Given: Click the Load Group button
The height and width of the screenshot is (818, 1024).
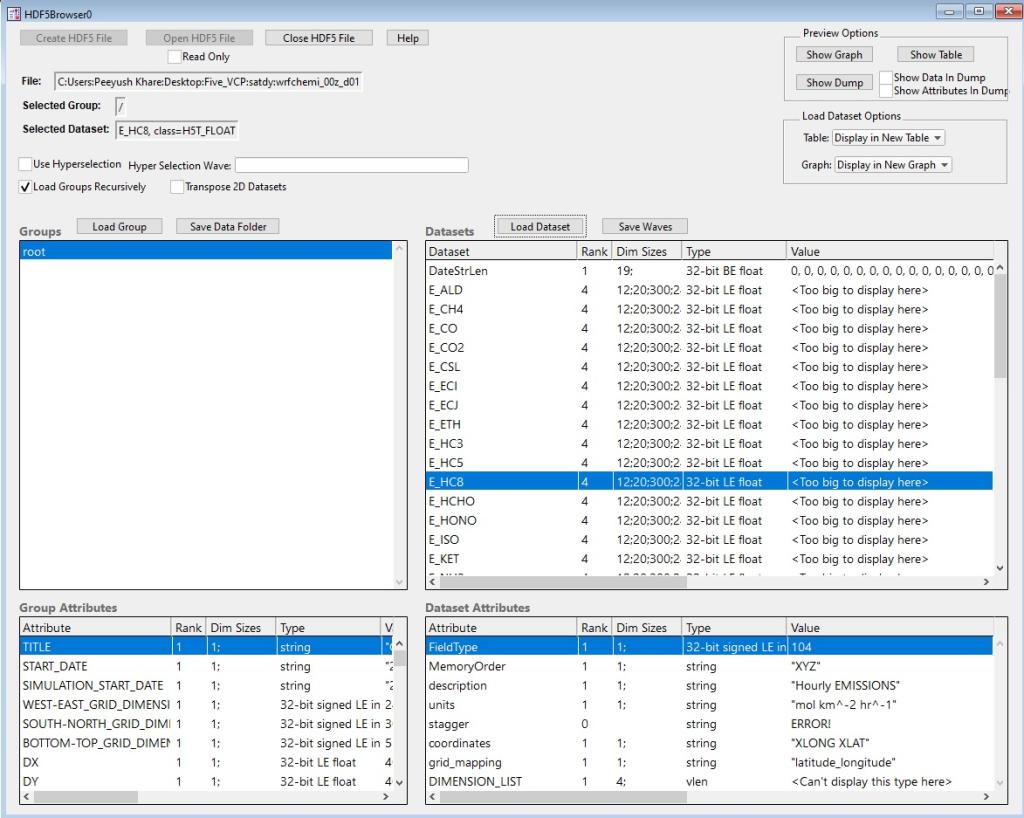Looking at the screenshot, I should click(x=119, y=226).
